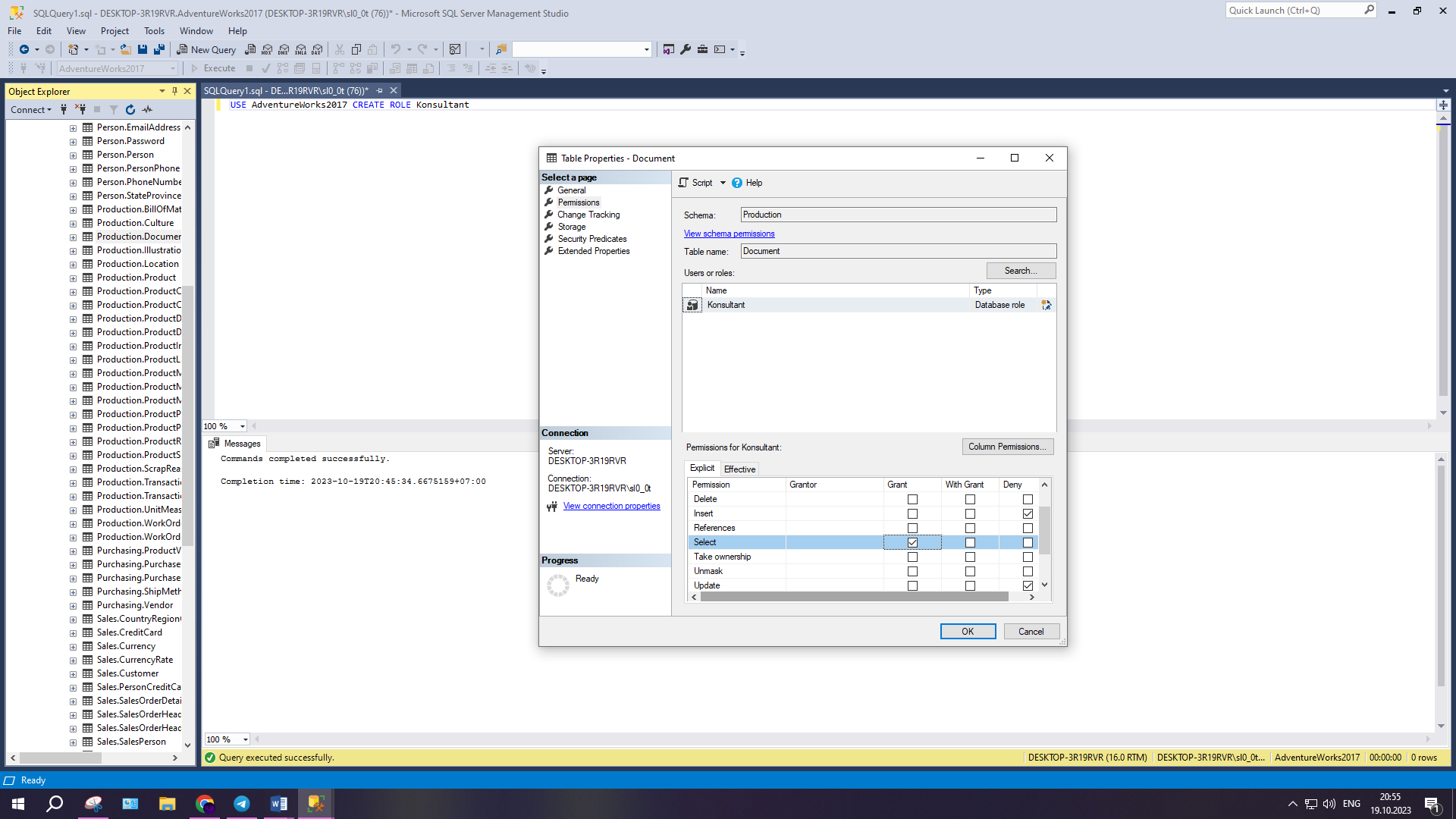Check Grant for Delete permission
The height and width of the screenshot is (819, 1456).
(912, 499)
